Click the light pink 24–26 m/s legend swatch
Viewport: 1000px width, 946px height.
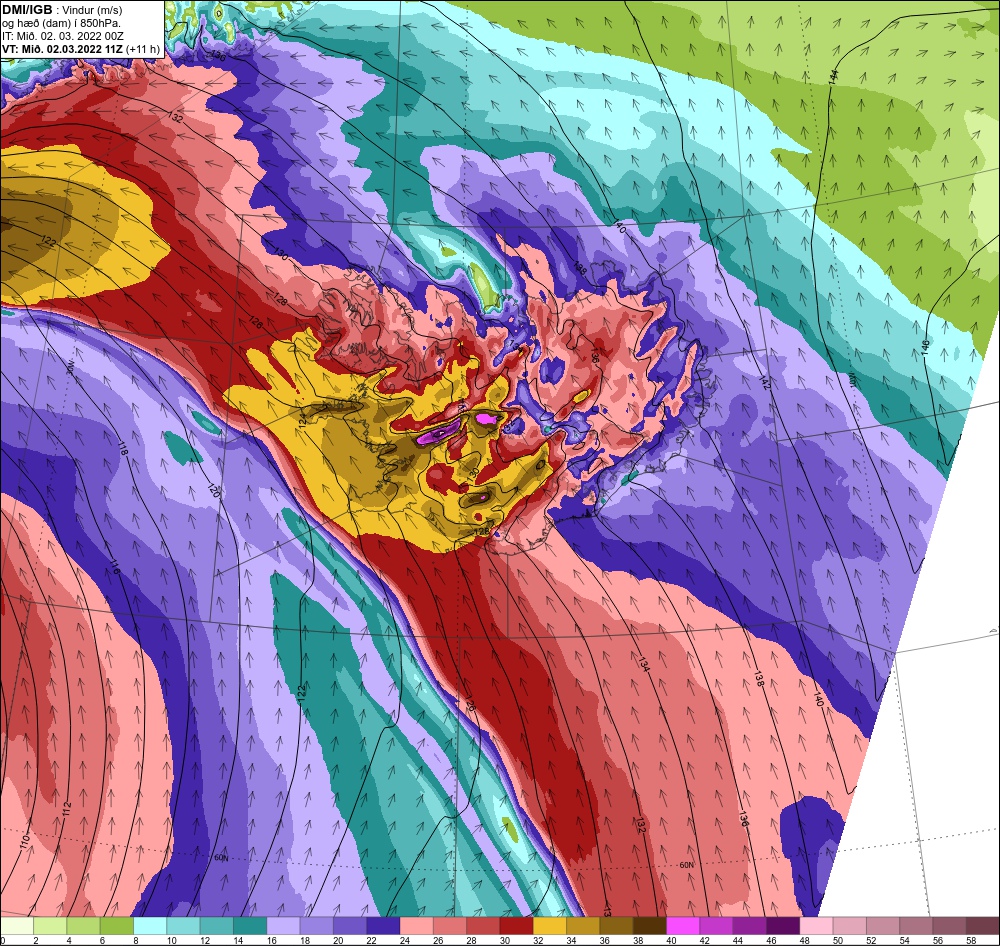[416, 926]
